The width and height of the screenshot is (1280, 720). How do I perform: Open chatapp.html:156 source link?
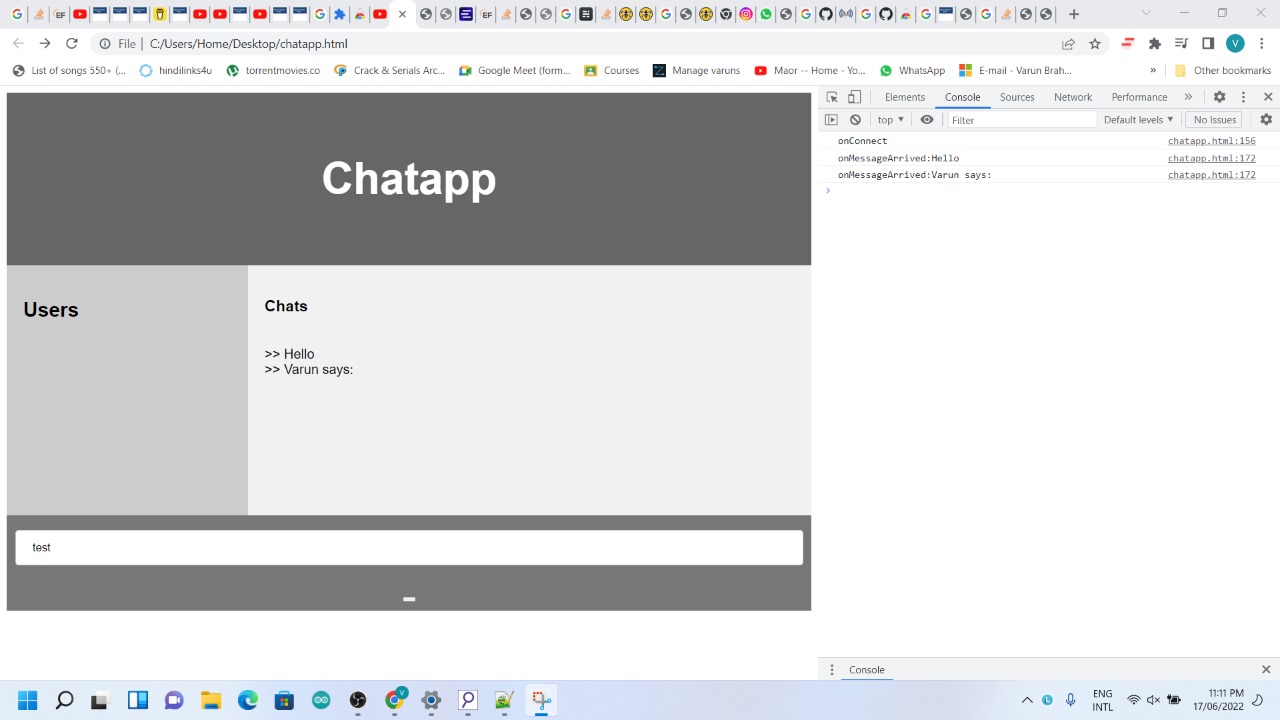point(1211,141)
